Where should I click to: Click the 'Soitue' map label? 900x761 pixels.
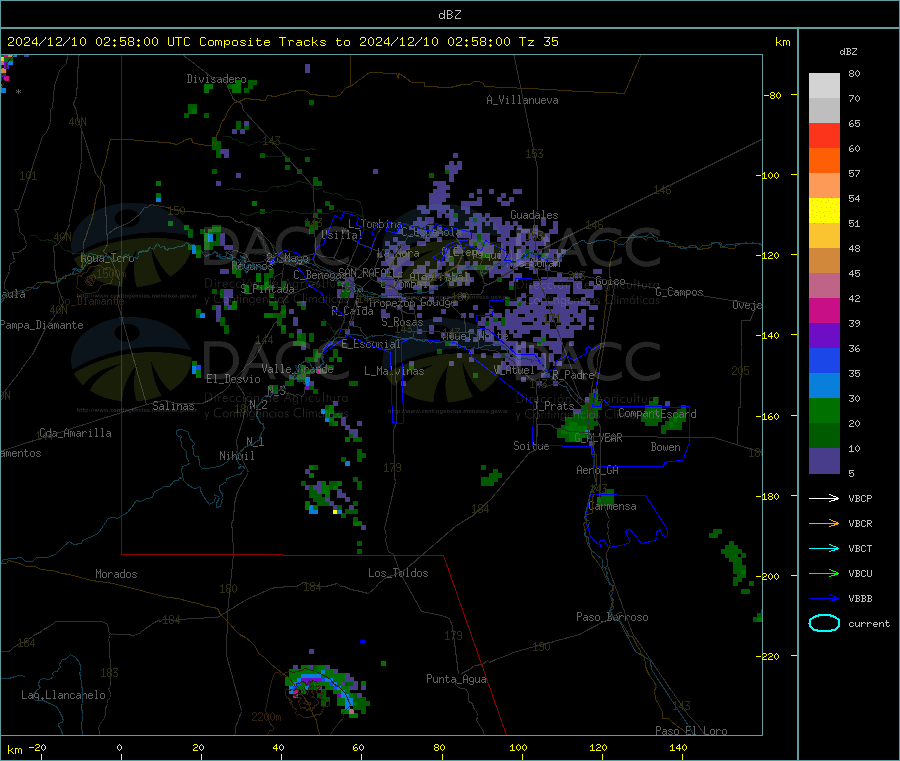(531, 446)
